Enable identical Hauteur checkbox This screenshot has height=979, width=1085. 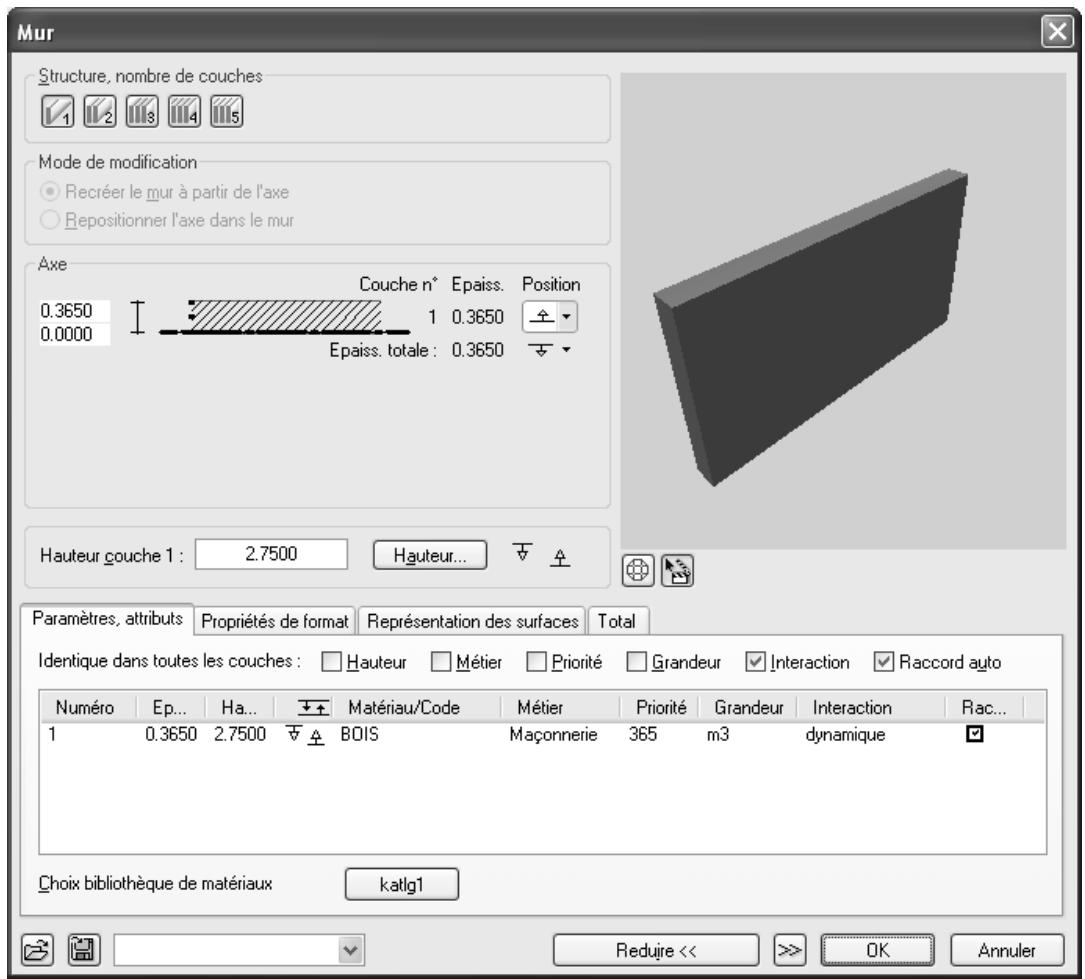pos(331,662)
